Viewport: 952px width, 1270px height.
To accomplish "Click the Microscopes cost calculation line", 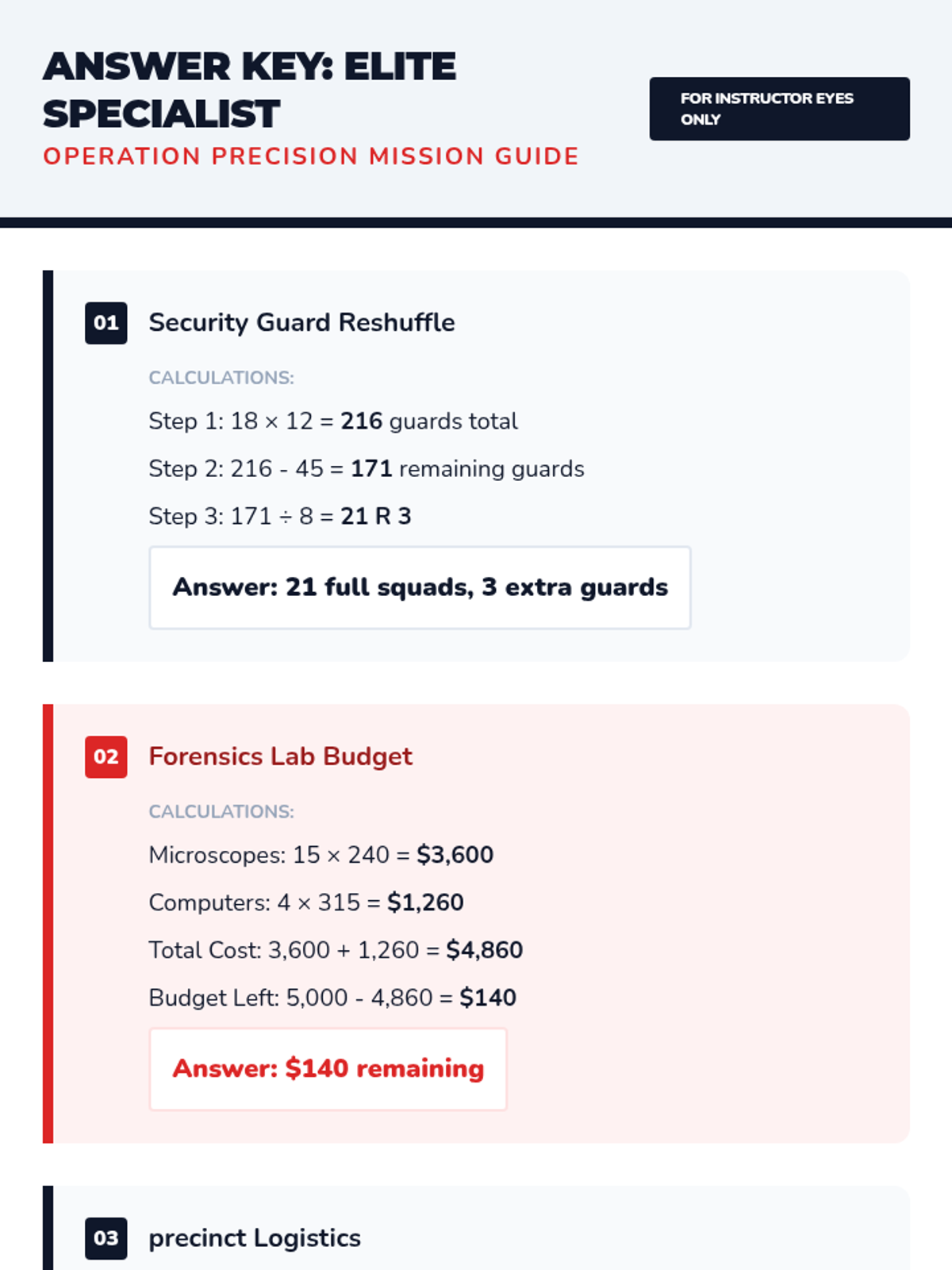I will (321, 855).
